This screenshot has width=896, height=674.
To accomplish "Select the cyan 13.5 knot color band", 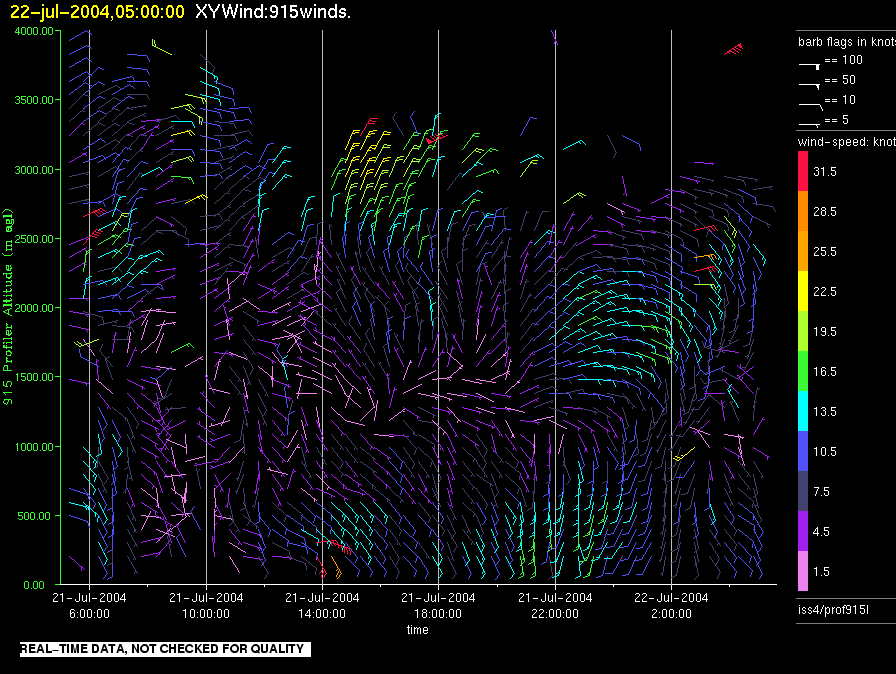I will pos(803,411).
